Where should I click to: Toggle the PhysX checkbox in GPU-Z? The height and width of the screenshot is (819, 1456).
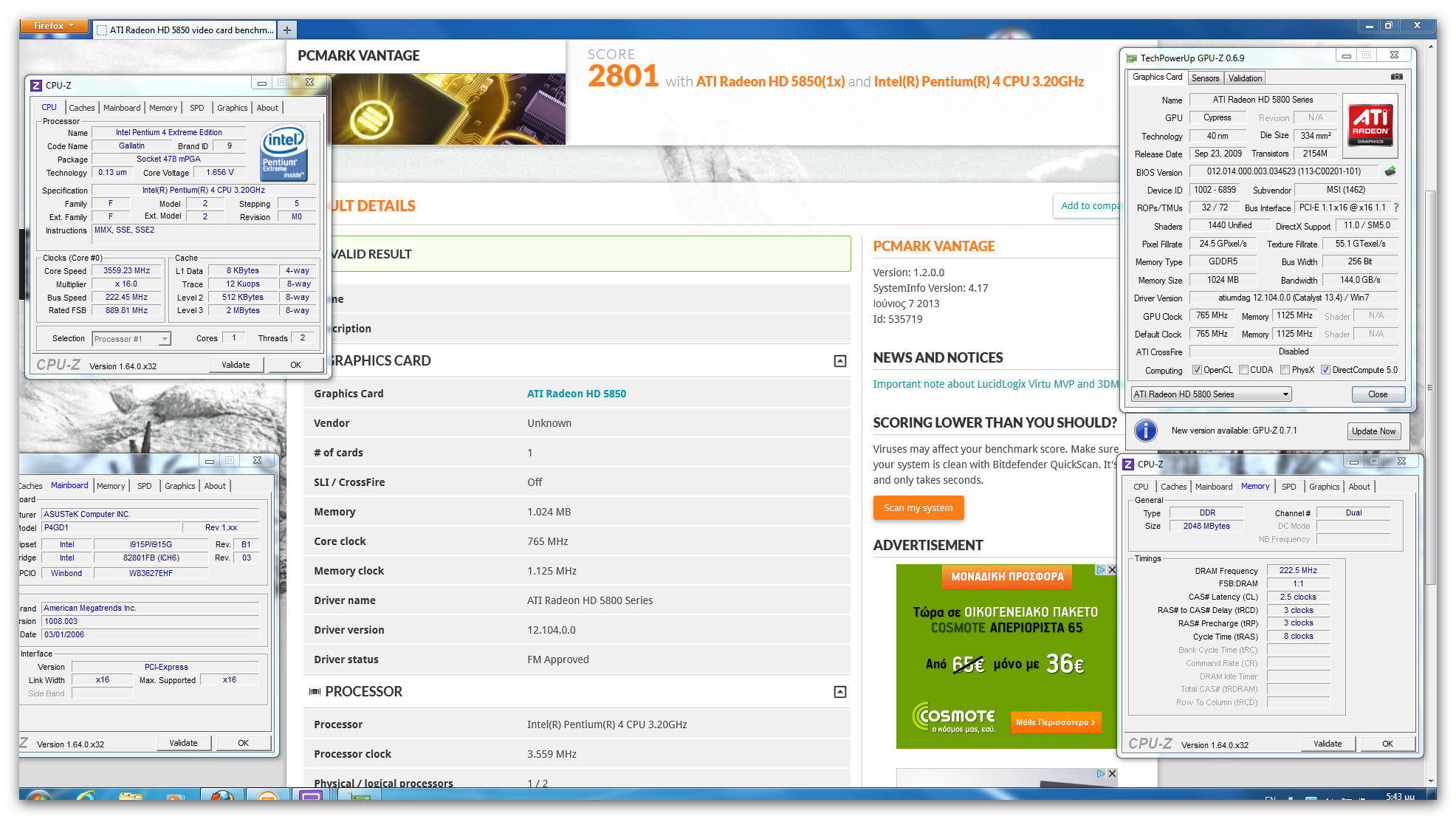point(1285,370)
